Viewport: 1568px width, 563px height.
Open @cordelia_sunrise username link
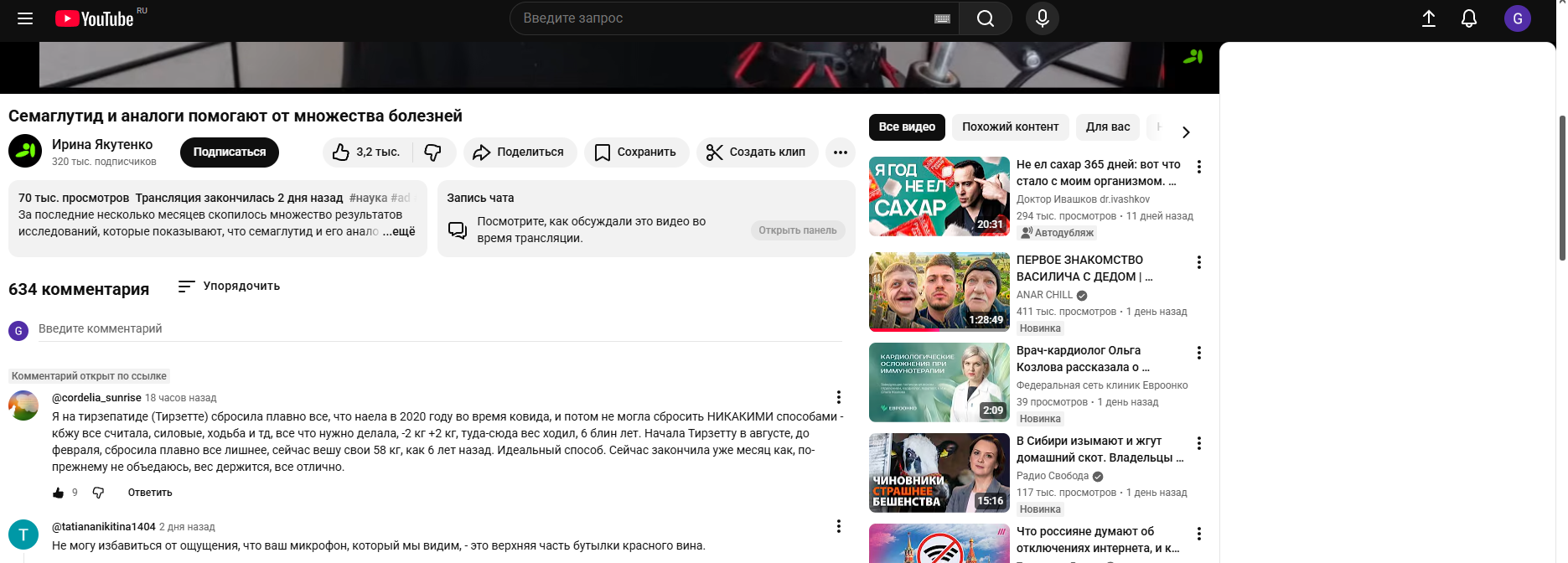pos(96,398)
